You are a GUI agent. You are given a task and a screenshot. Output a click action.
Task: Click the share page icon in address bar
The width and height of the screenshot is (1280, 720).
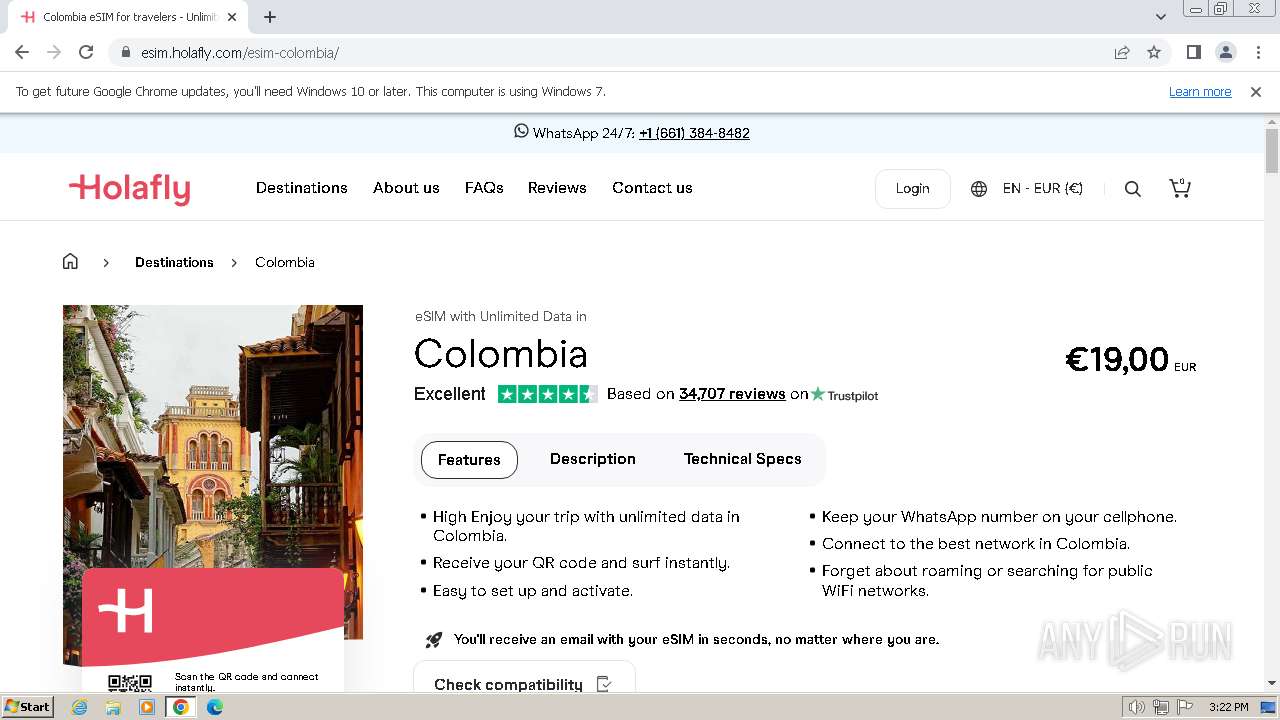pyautogui.click(x=1122, y=52)
